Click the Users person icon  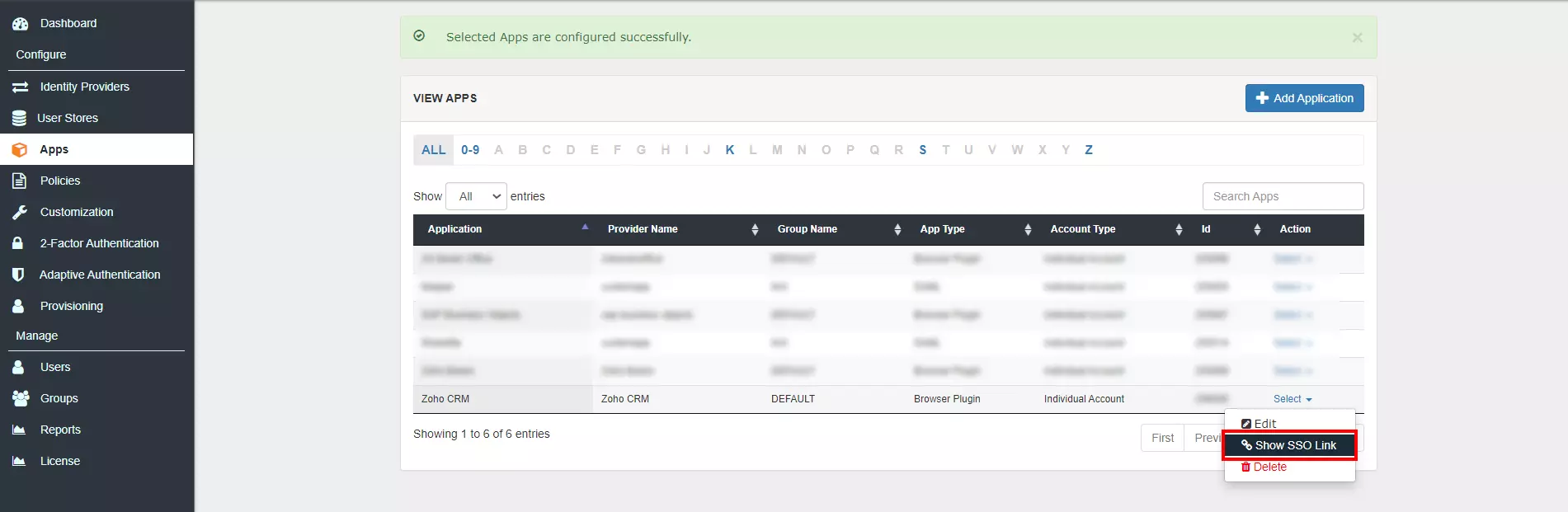18,367
